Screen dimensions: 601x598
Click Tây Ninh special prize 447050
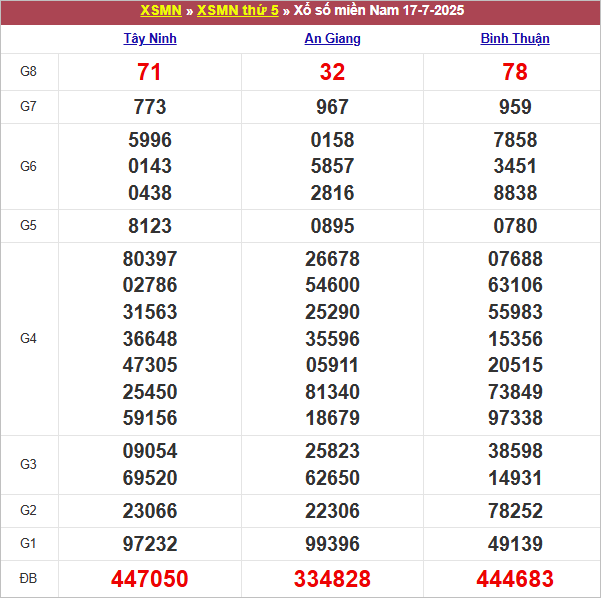(x=149, y=579)
